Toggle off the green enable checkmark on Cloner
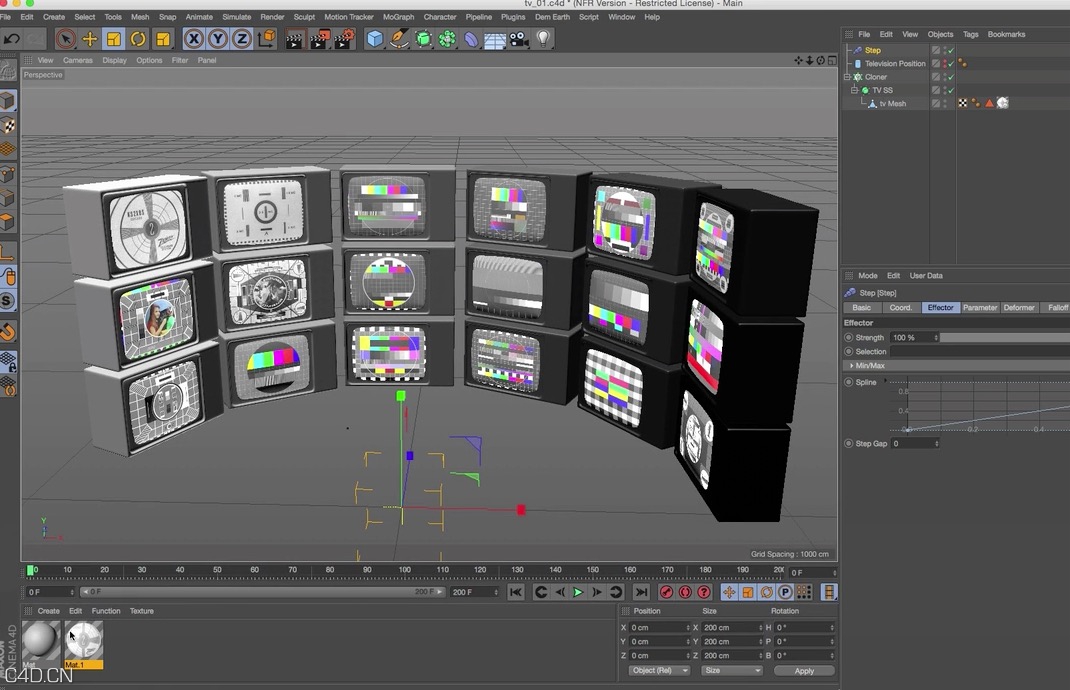Viewport: 1070px width, 690px height. (951, 76)
